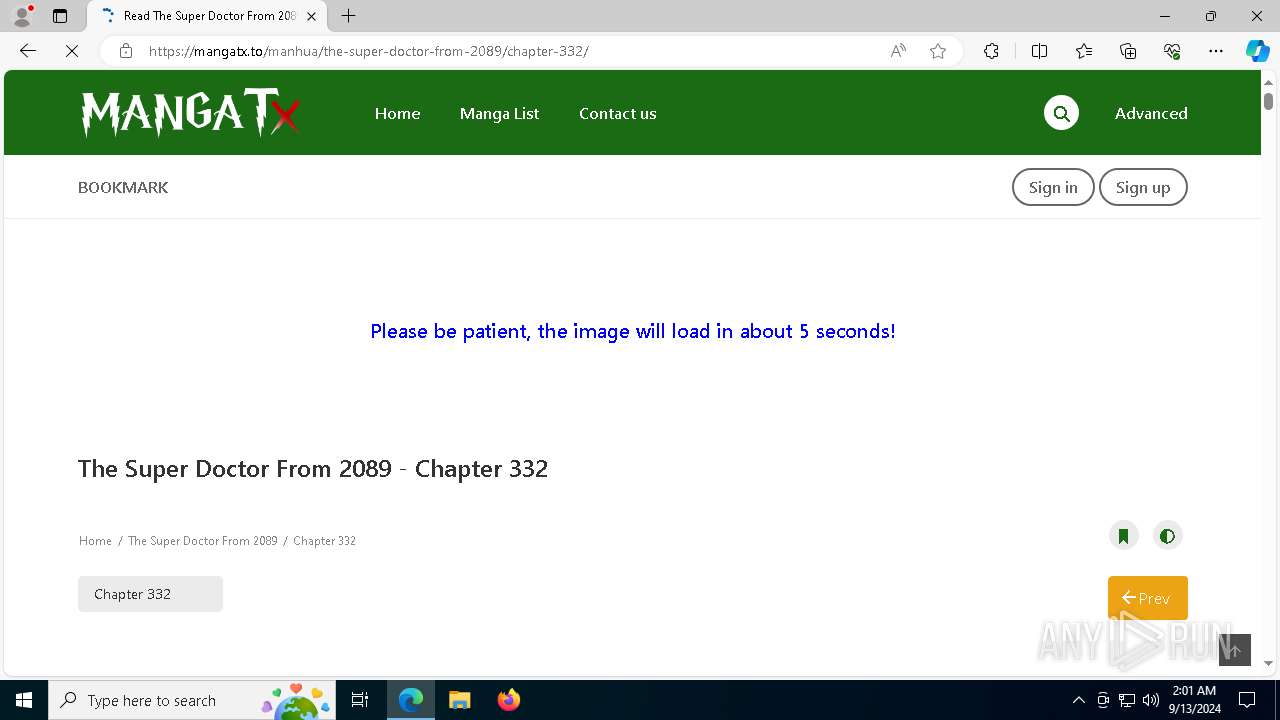Add this page to favorites with the star icon
This screenshot has height=720, width=1280.
coord(938,51)
